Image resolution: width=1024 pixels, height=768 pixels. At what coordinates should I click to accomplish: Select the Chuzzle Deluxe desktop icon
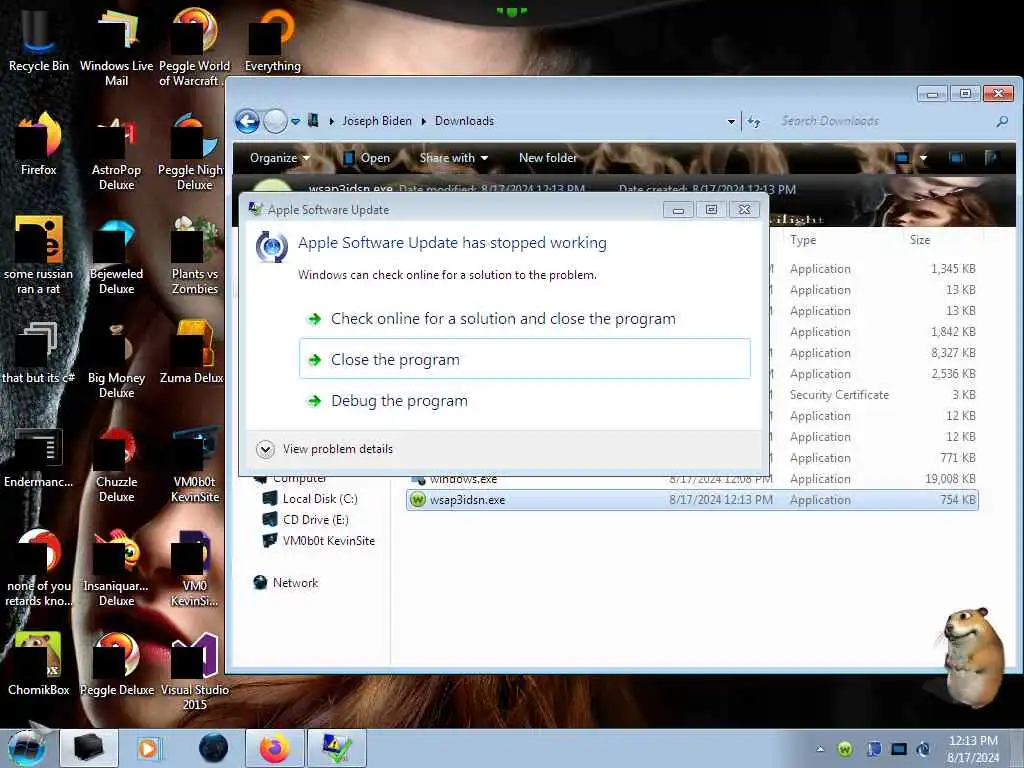(116, 465)
